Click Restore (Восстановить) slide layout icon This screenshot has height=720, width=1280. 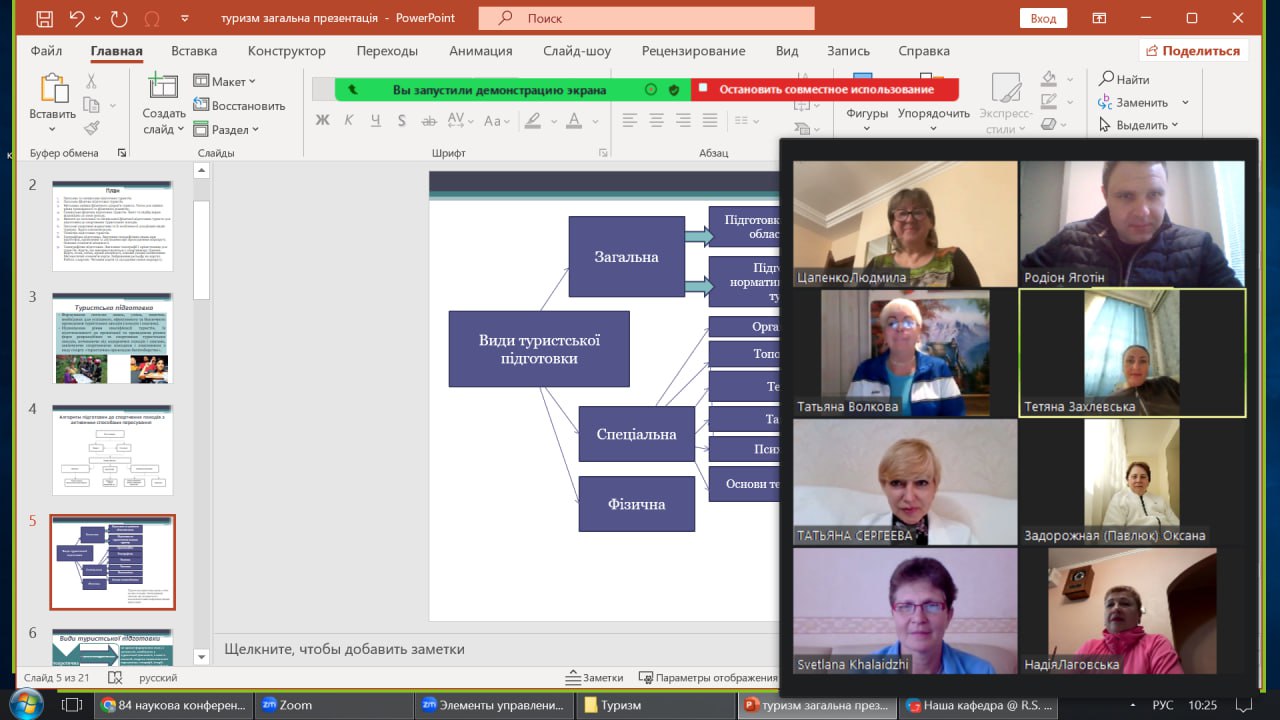point(201,105)
